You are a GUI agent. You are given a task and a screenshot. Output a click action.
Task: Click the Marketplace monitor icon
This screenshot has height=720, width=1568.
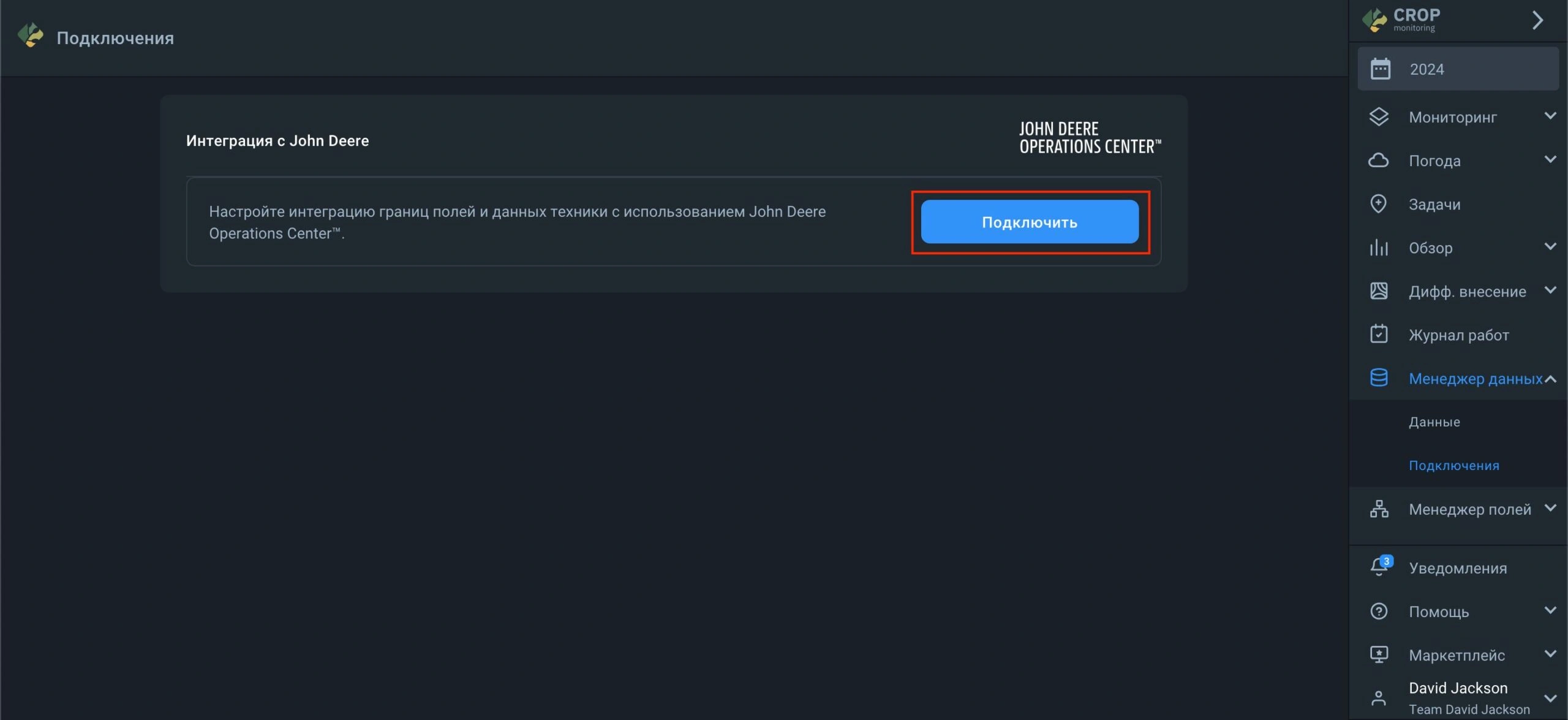(x=1378, y=655)
